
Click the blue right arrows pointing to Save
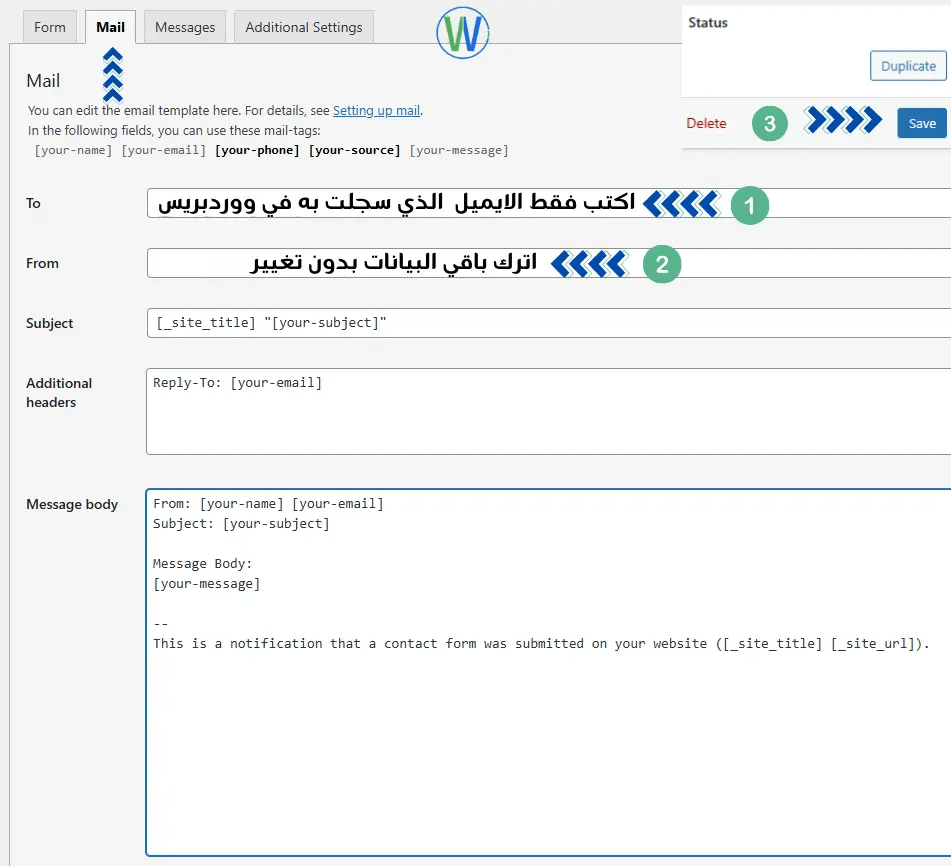click(843, 121)
